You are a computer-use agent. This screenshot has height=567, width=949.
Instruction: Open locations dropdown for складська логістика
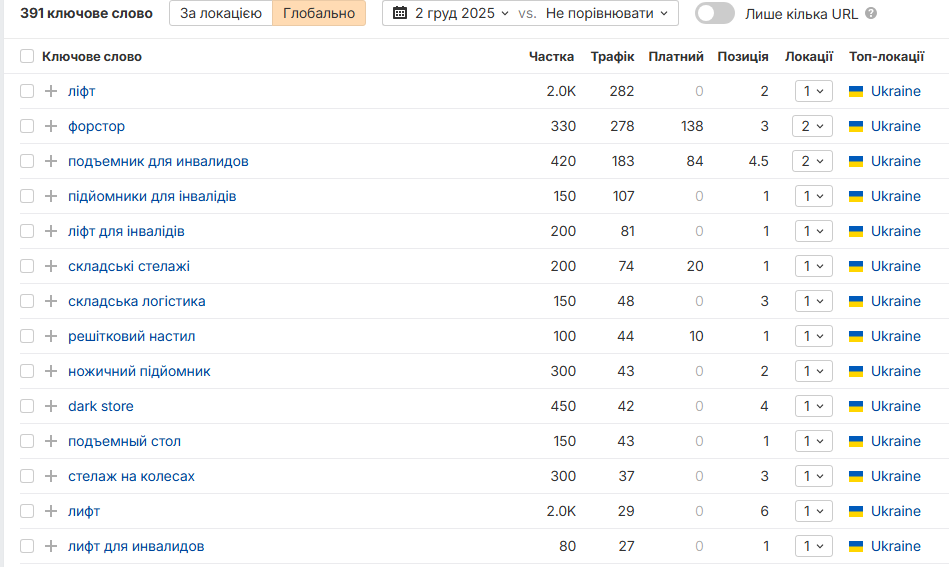(813, 301)
